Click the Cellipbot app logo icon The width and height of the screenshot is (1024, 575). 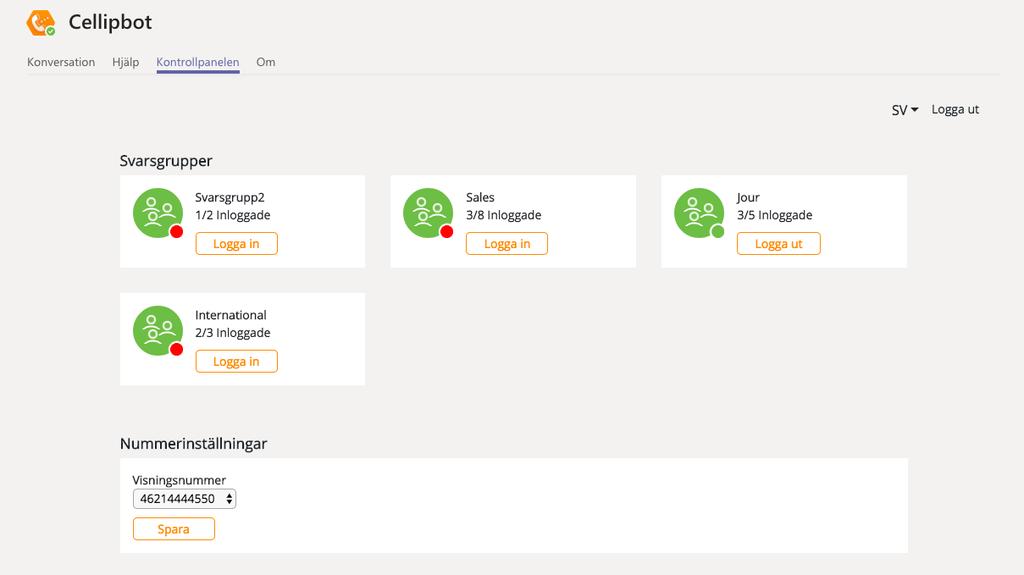pos(40,23)
